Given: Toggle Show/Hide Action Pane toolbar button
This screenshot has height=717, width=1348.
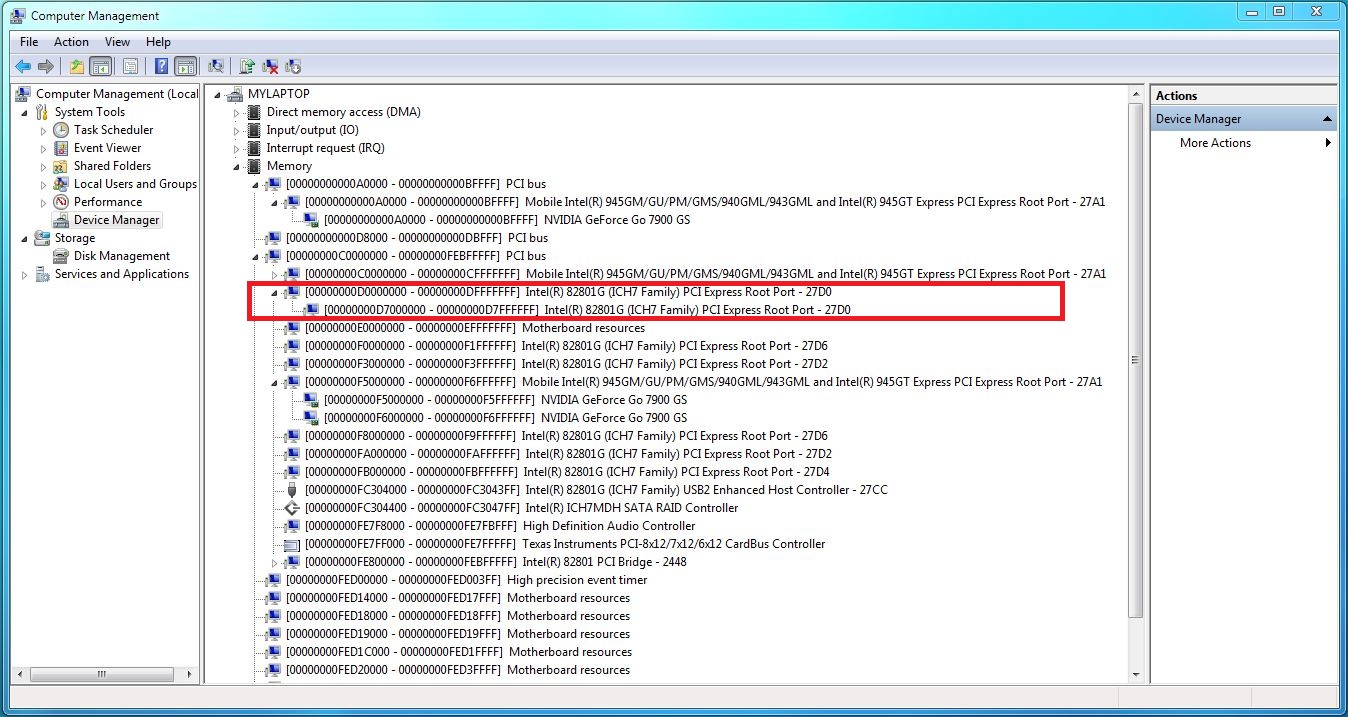Looking at the screenshot, I should coord(185,67).
